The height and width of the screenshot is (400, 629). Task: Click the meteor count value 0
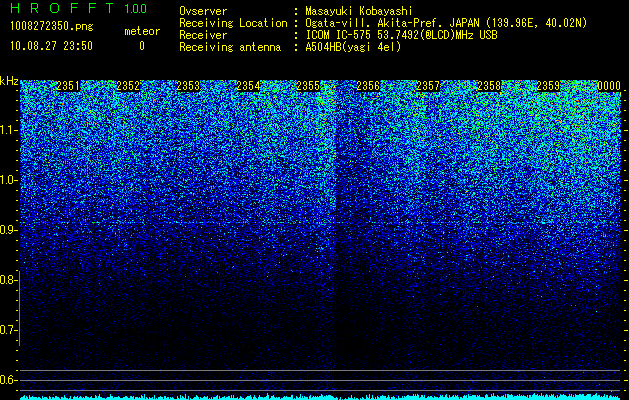coord(142,46)
